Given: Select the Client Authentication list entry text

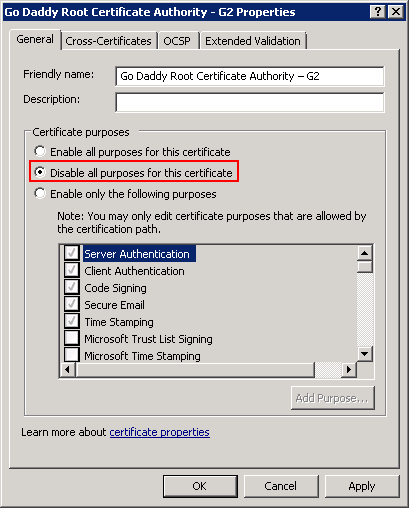Looking at the screenshot, I should point(134,271).
